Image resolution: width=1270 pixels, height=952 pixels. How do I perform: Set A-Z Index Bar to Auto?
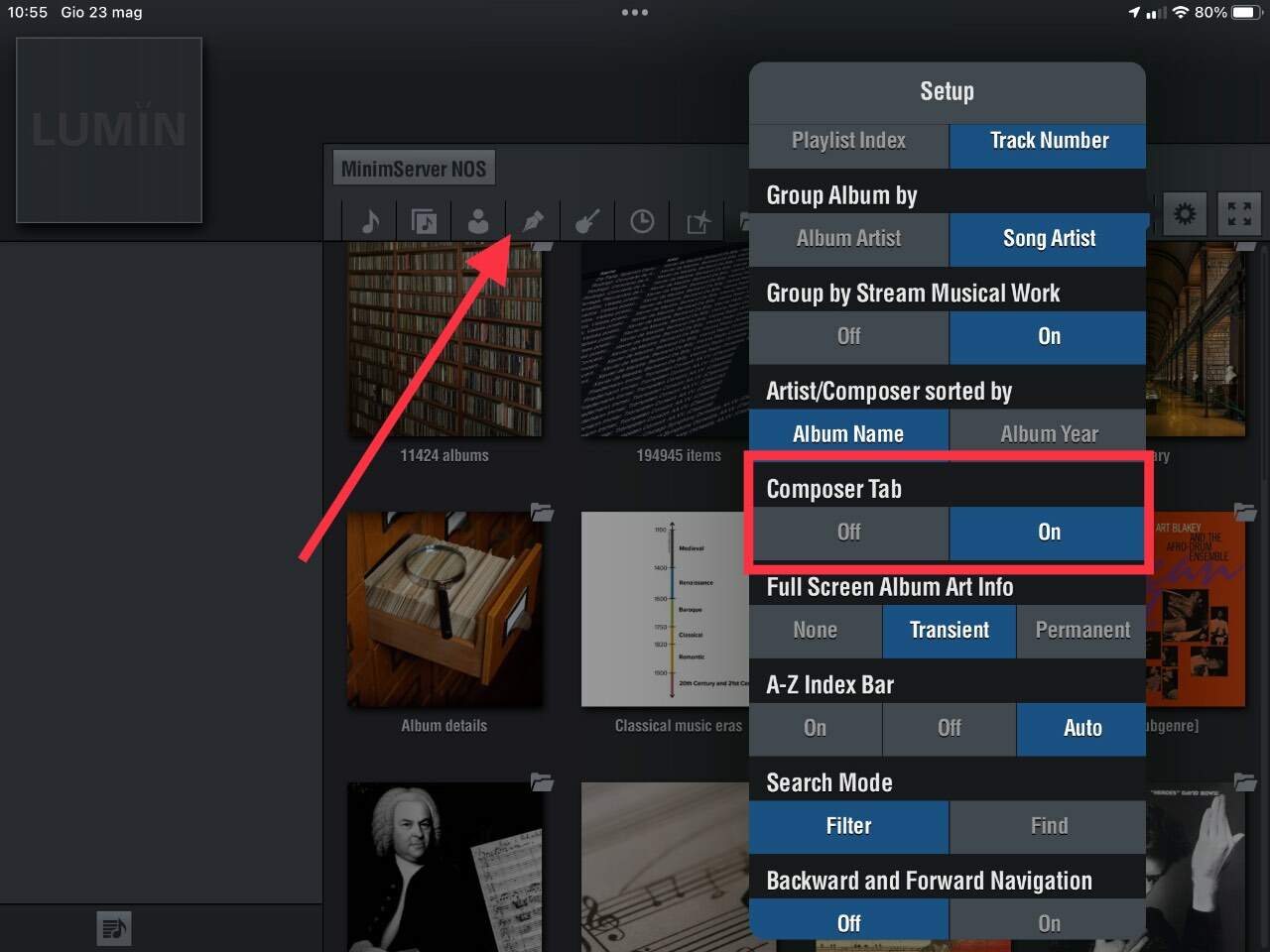[1081, 728]
